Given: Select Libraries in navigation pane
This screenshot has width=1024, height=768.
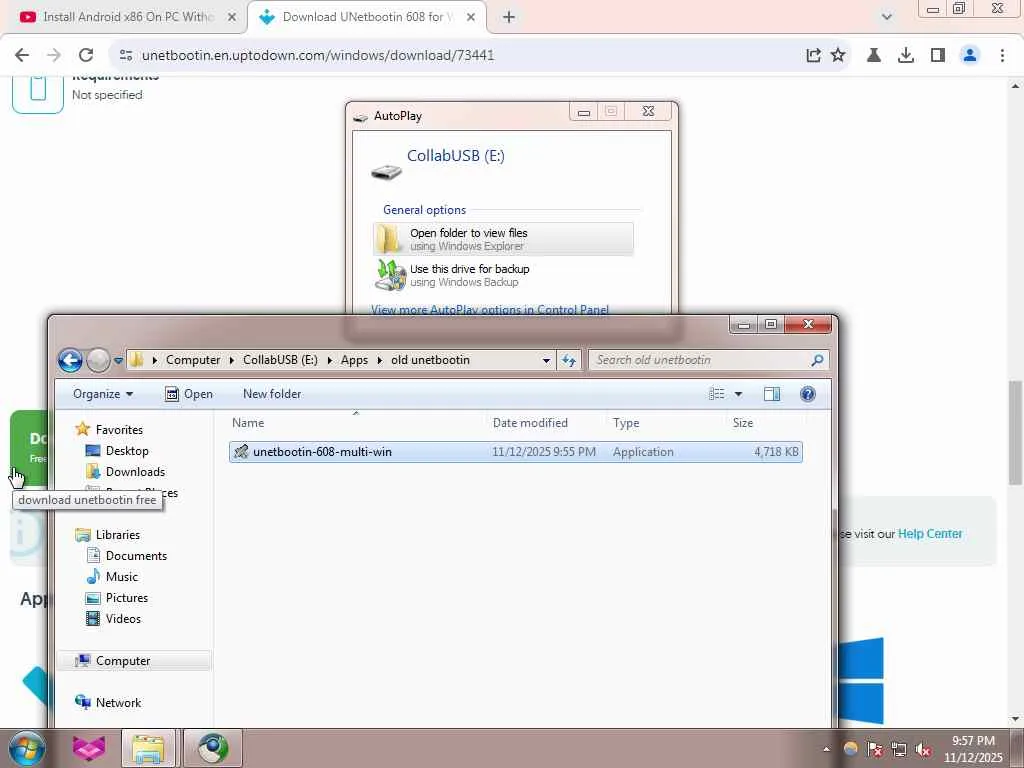Looking at the screenshot, I should [118, 535].
